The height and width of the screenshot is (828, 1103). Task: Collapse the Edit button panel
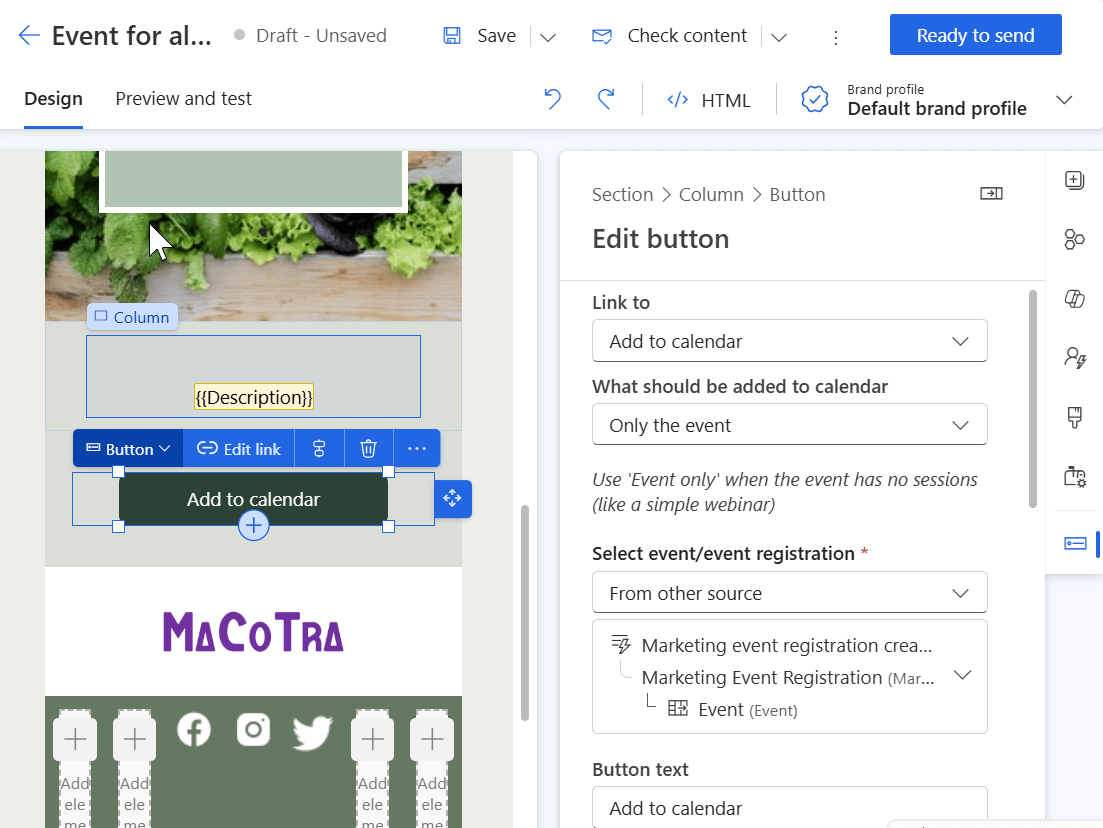click(991, 194)
